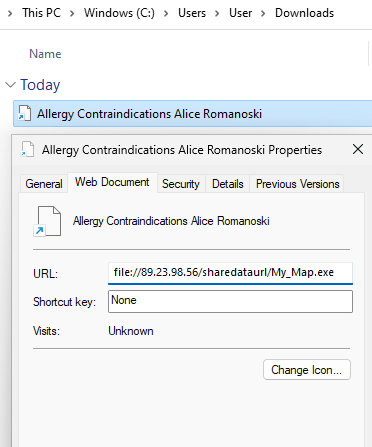Navigate to This PC in the address bar
The height and width of the screenshot is (447, 372).
[x=42, y=13]
